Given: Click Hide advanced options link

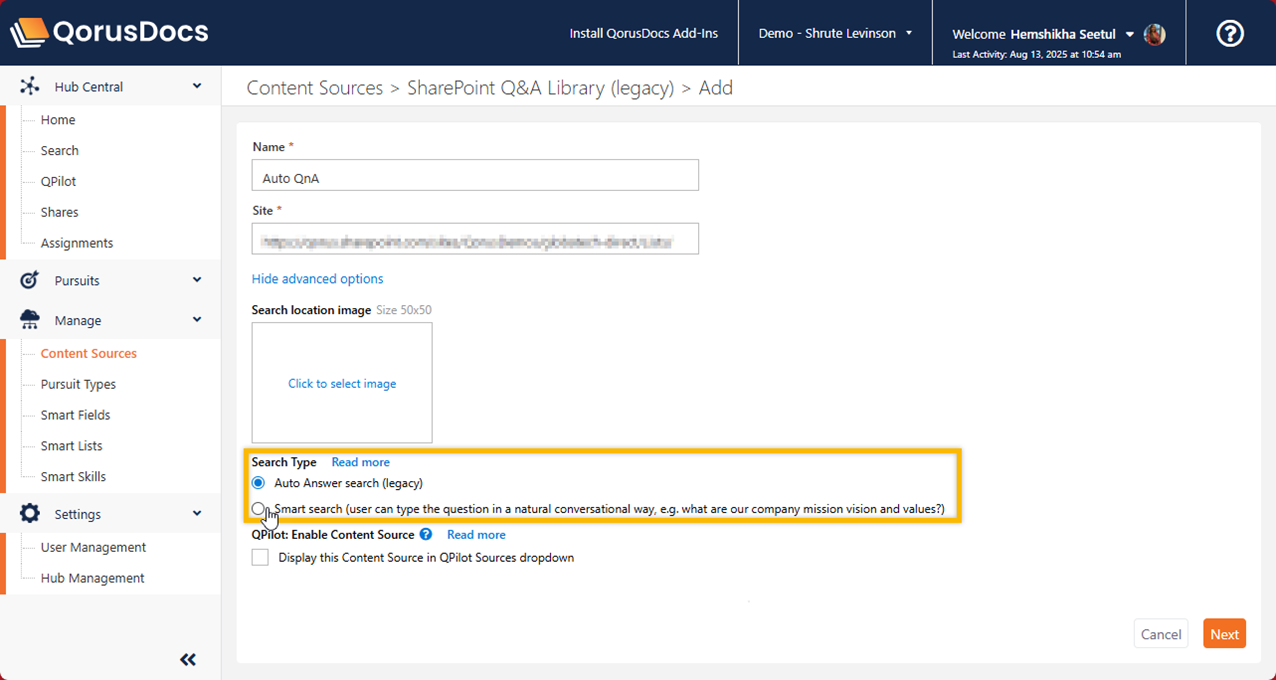Looking at the screenshot, I should 317,279.
